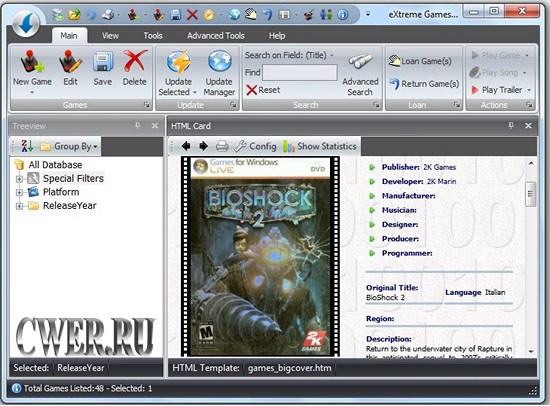550x406 pixels.
Task: Click the floppy disk icon in quick access
Action: coord(175,15)
